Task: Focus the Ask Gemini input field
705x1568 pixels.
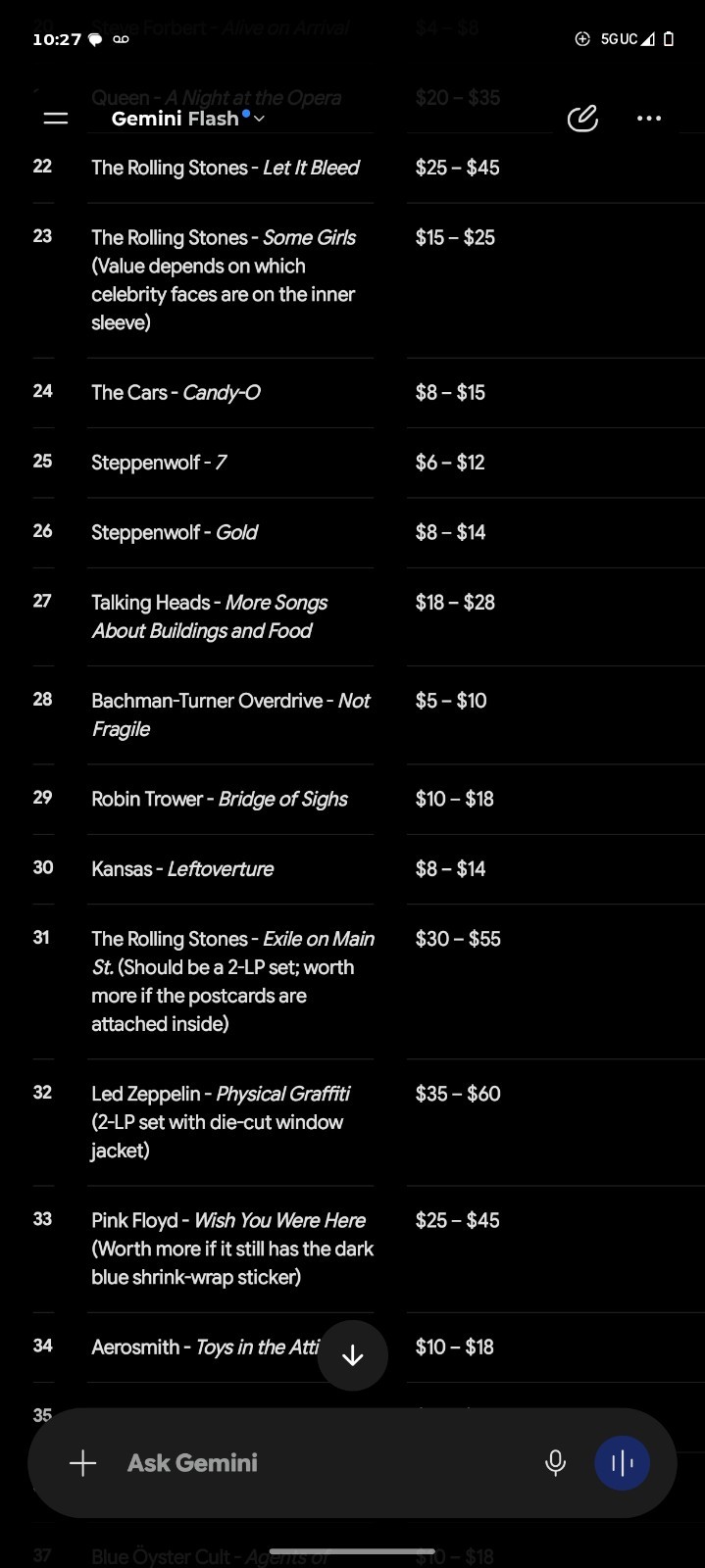Action: tap(324, 1463)
